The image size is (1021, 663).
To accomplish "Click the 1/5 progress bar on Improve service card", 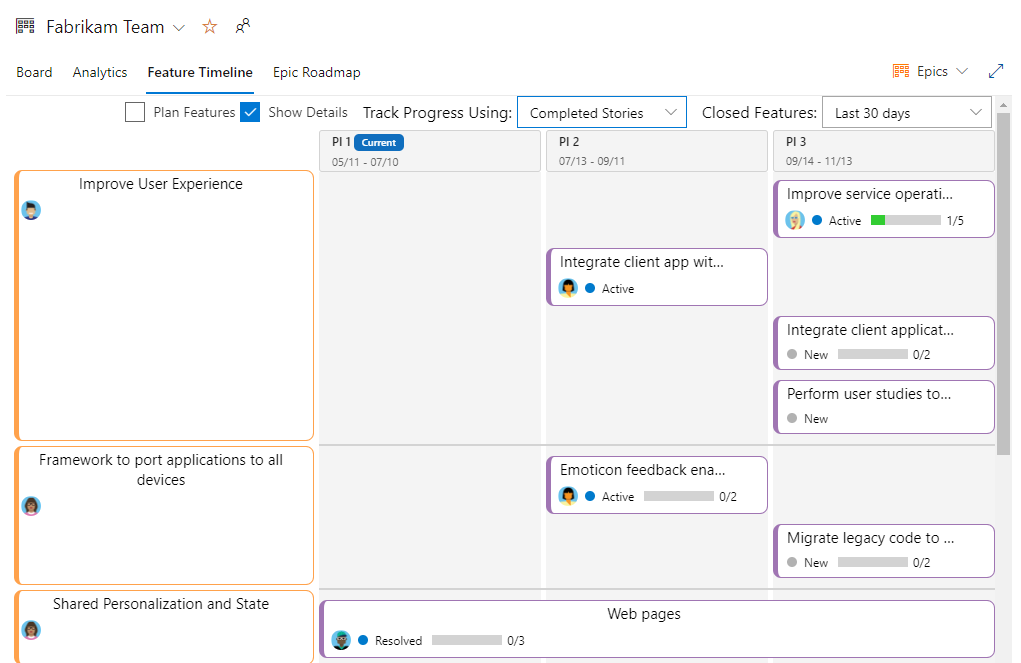I will click(x=906, y=220).
